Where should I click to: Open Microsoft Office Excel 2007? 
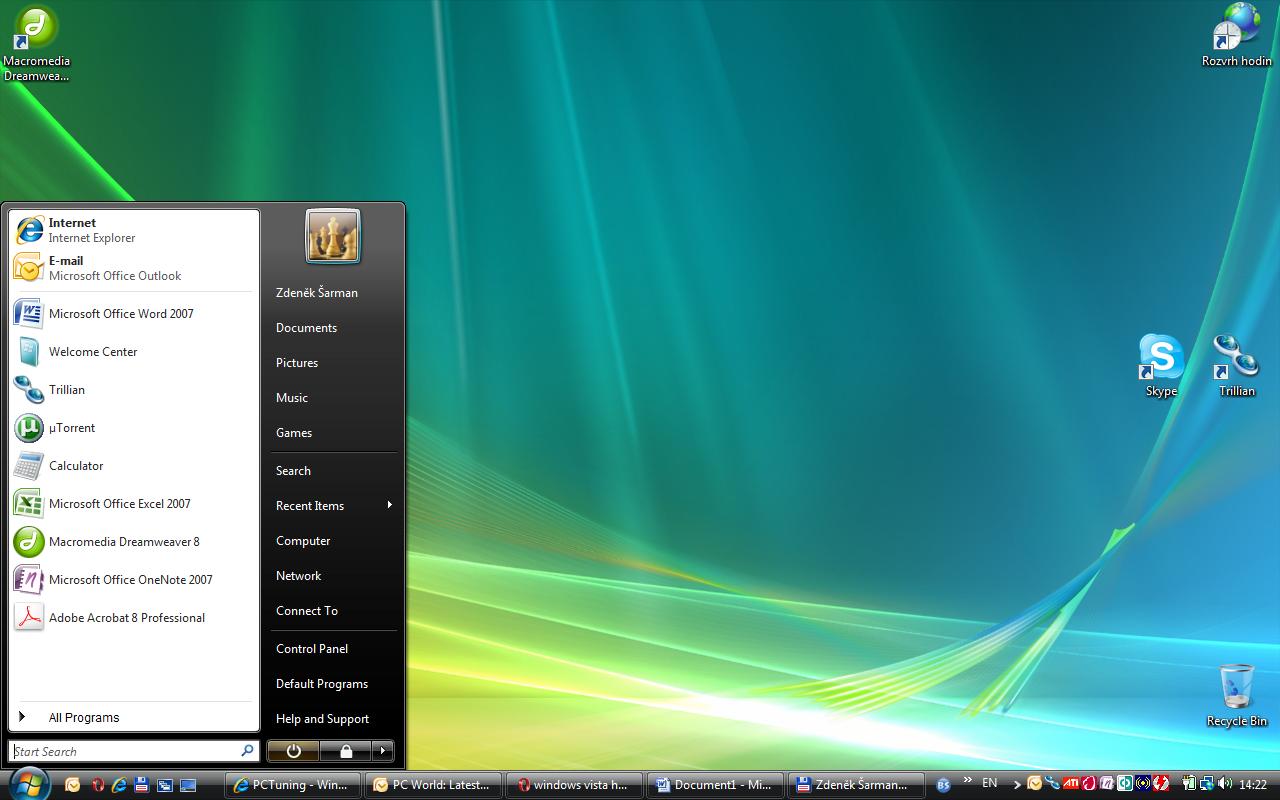(134, 504)
